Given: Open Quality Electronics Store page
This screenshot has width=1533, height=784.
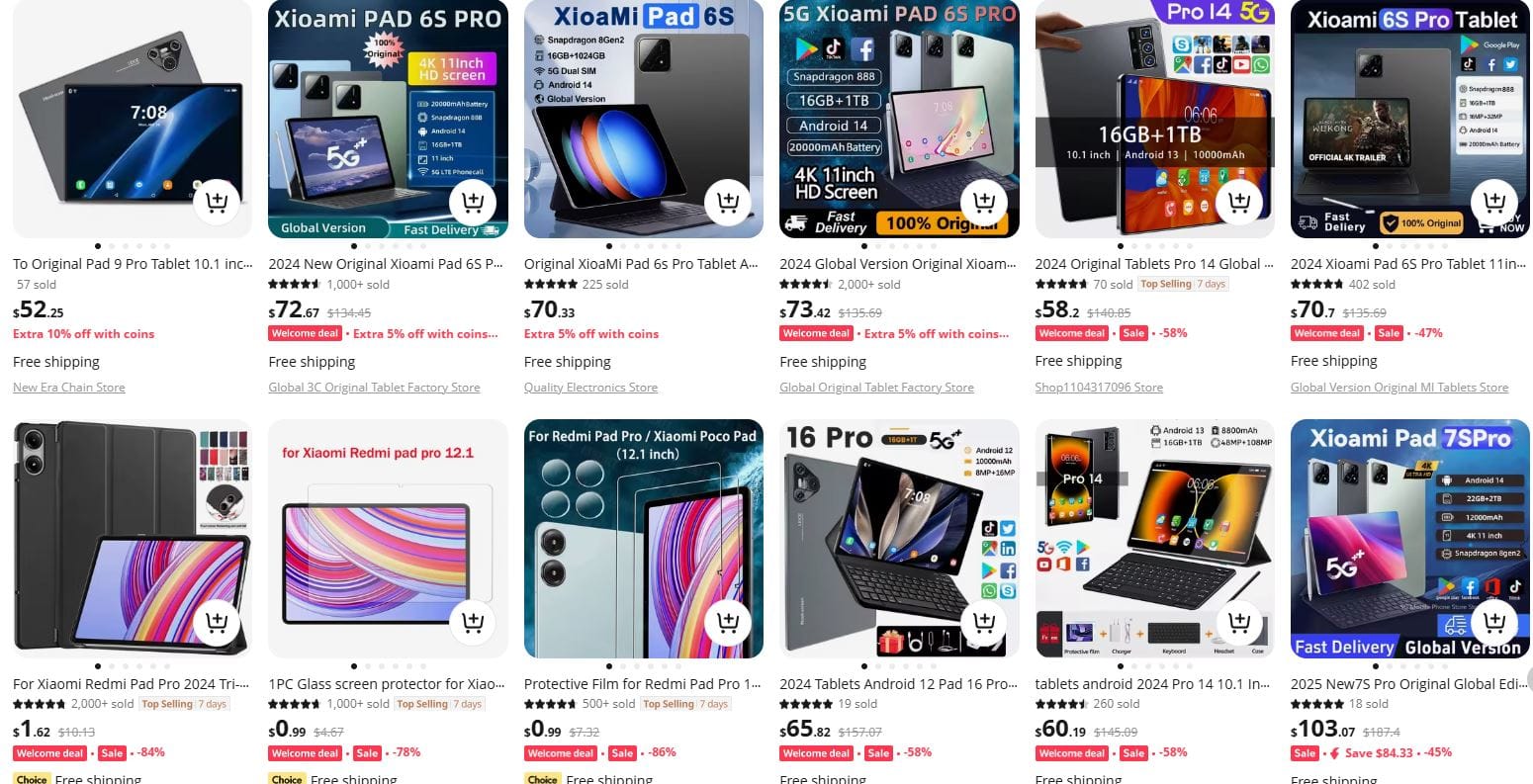Looking at the screenshot, I should (590, 388).
